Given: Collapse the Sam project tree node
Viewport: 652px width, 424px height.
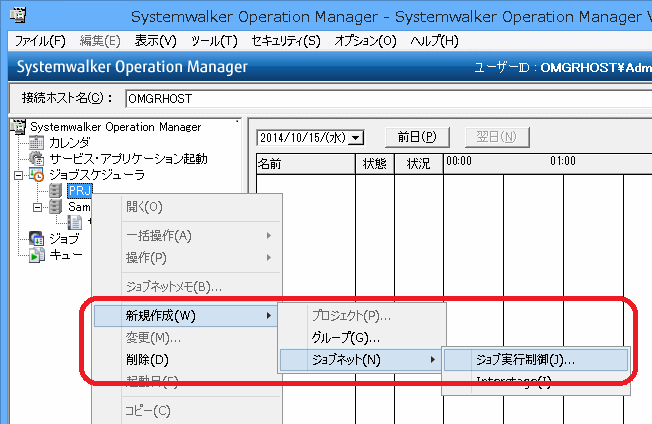Looking at the screenshot, I should pyautogui.click(x=38, y=207).
